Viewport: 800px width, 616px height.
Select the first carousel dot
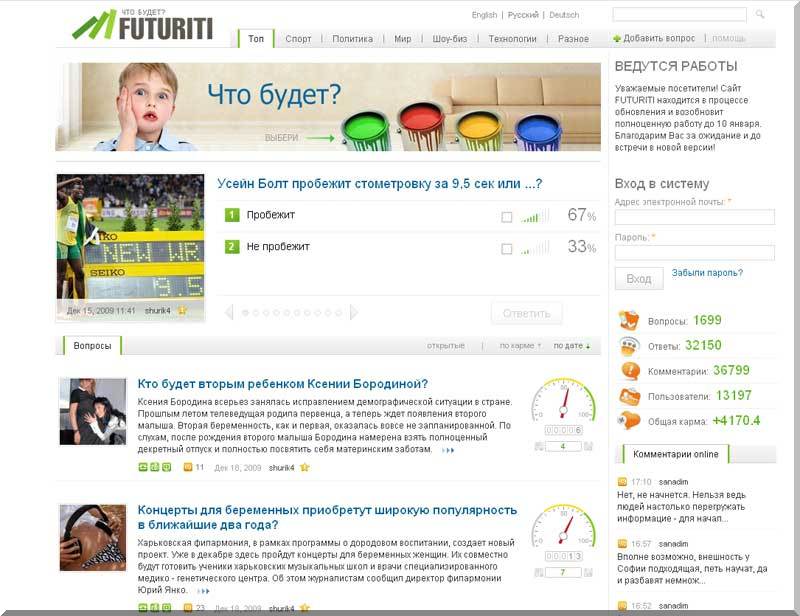pyautogui.click(x=245, y=313)
